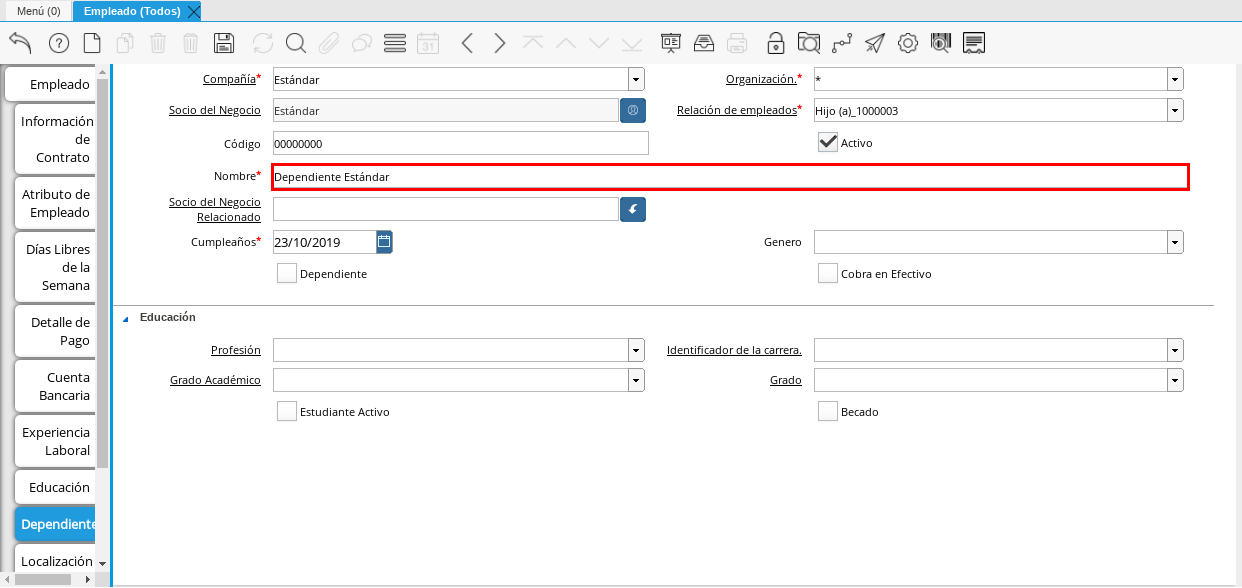Tick the Cobra en Efectivo checkbox
This screenshot has height=588, width=1242.
point(827,274)
